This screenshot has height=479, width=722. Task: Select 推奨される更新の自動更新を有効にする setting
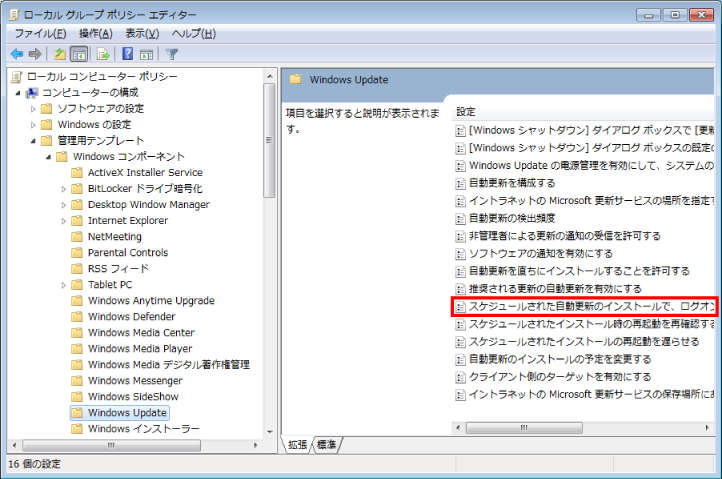coord(555,289)
